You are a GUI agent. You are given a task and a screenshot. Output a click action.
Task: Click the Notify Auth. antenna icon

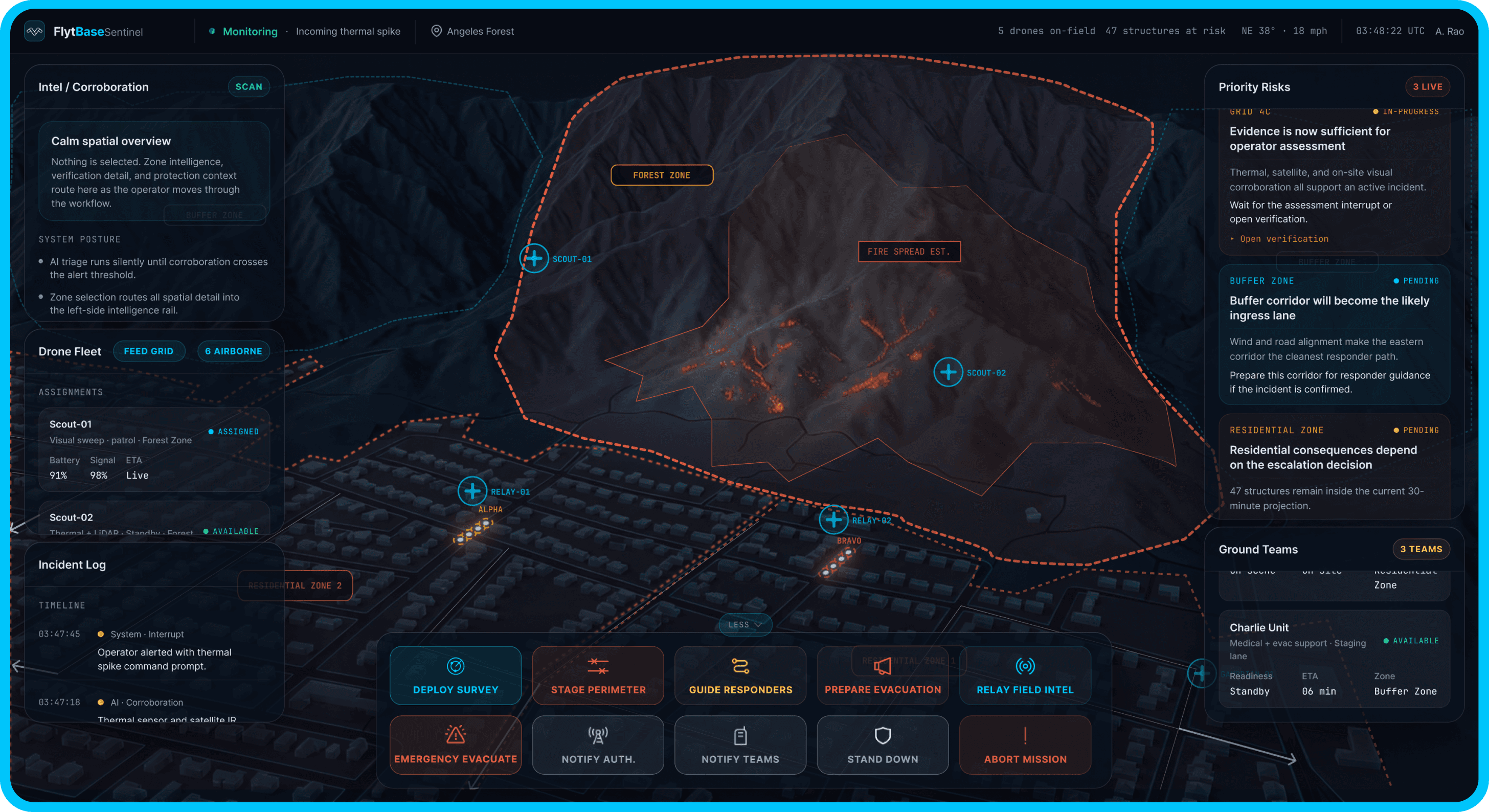click(x=598, y=735)
